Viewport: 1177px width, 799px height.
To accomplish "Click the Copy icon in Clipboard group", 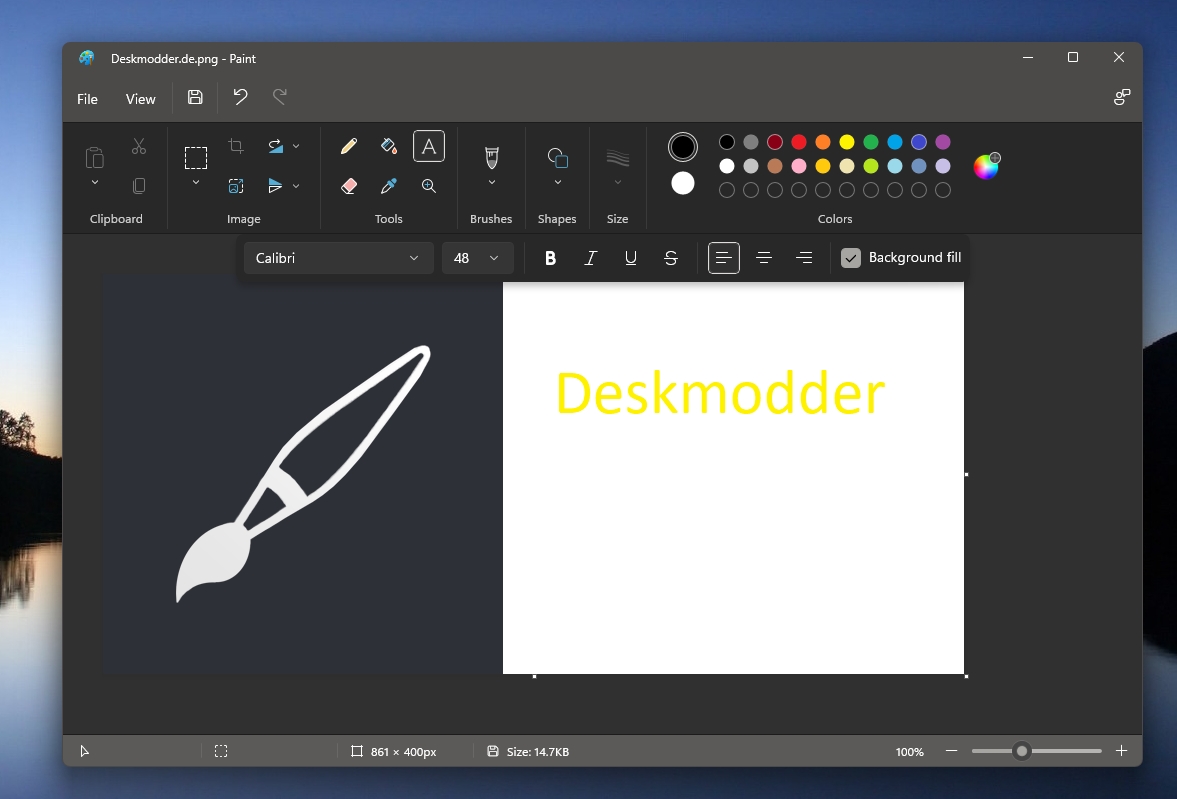I will pos(139,185).
